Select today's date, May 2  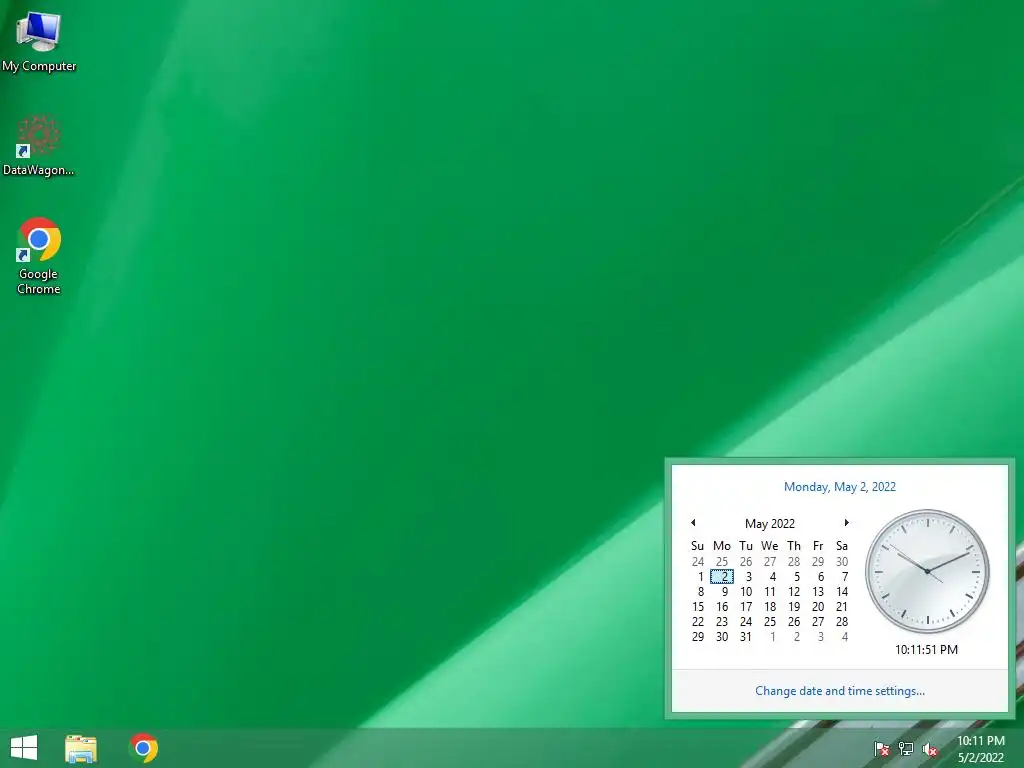(x=722, y=577)
